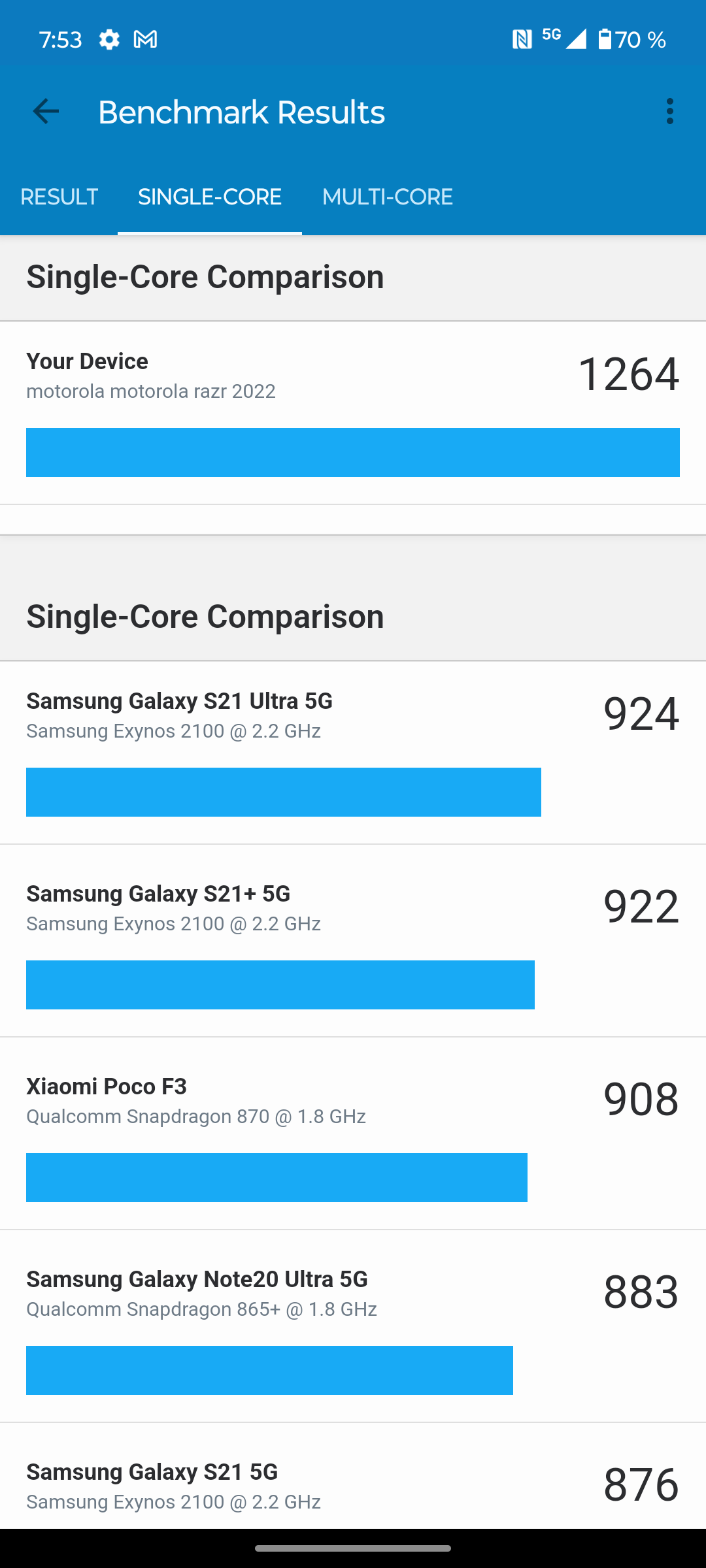The width and height of the screenshot is (706, 1568).
Task: Tap the 5G signal strength icon
Action: point(566,39)
